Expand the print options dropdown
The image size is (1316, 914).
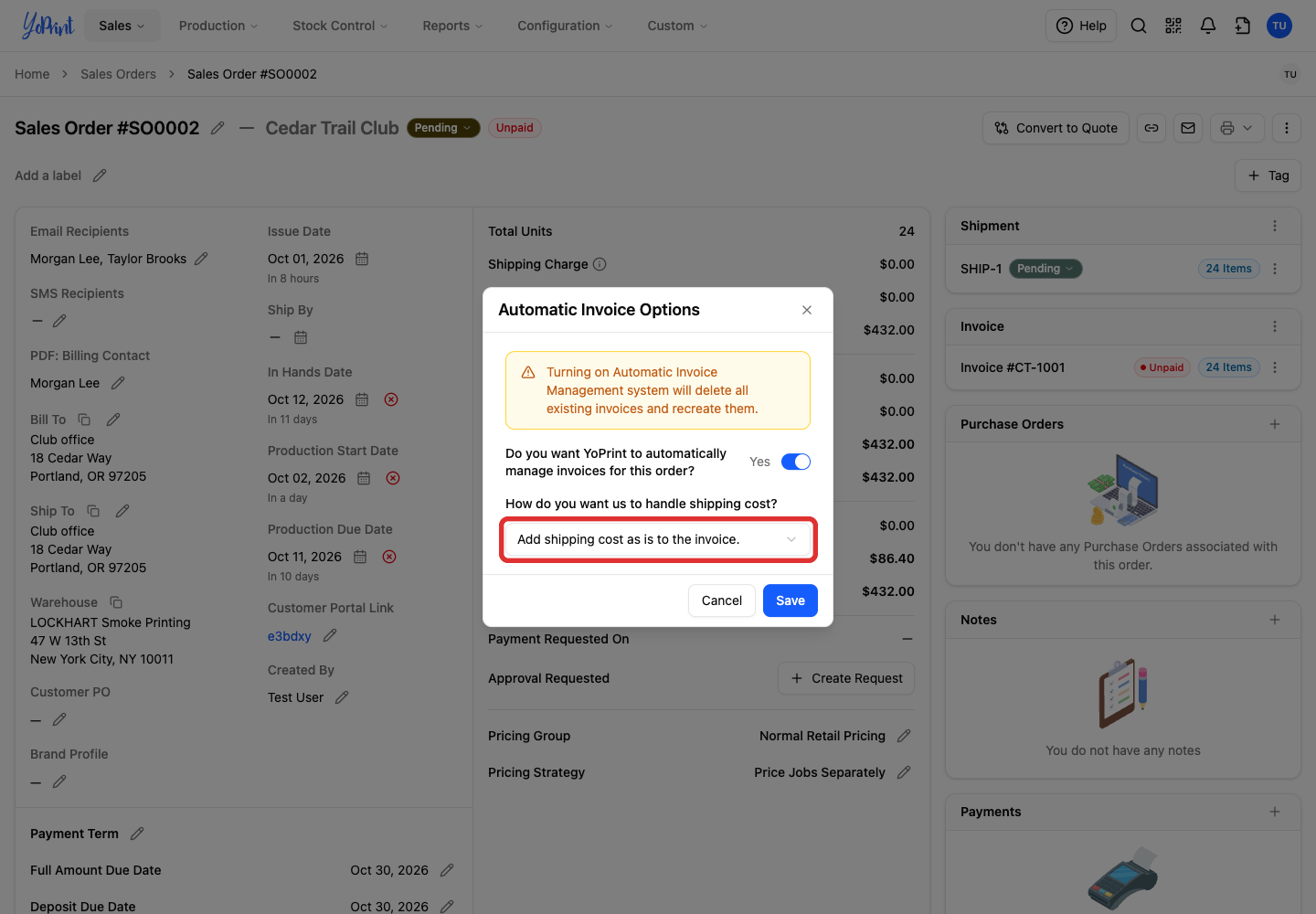tap(1237, 128)
